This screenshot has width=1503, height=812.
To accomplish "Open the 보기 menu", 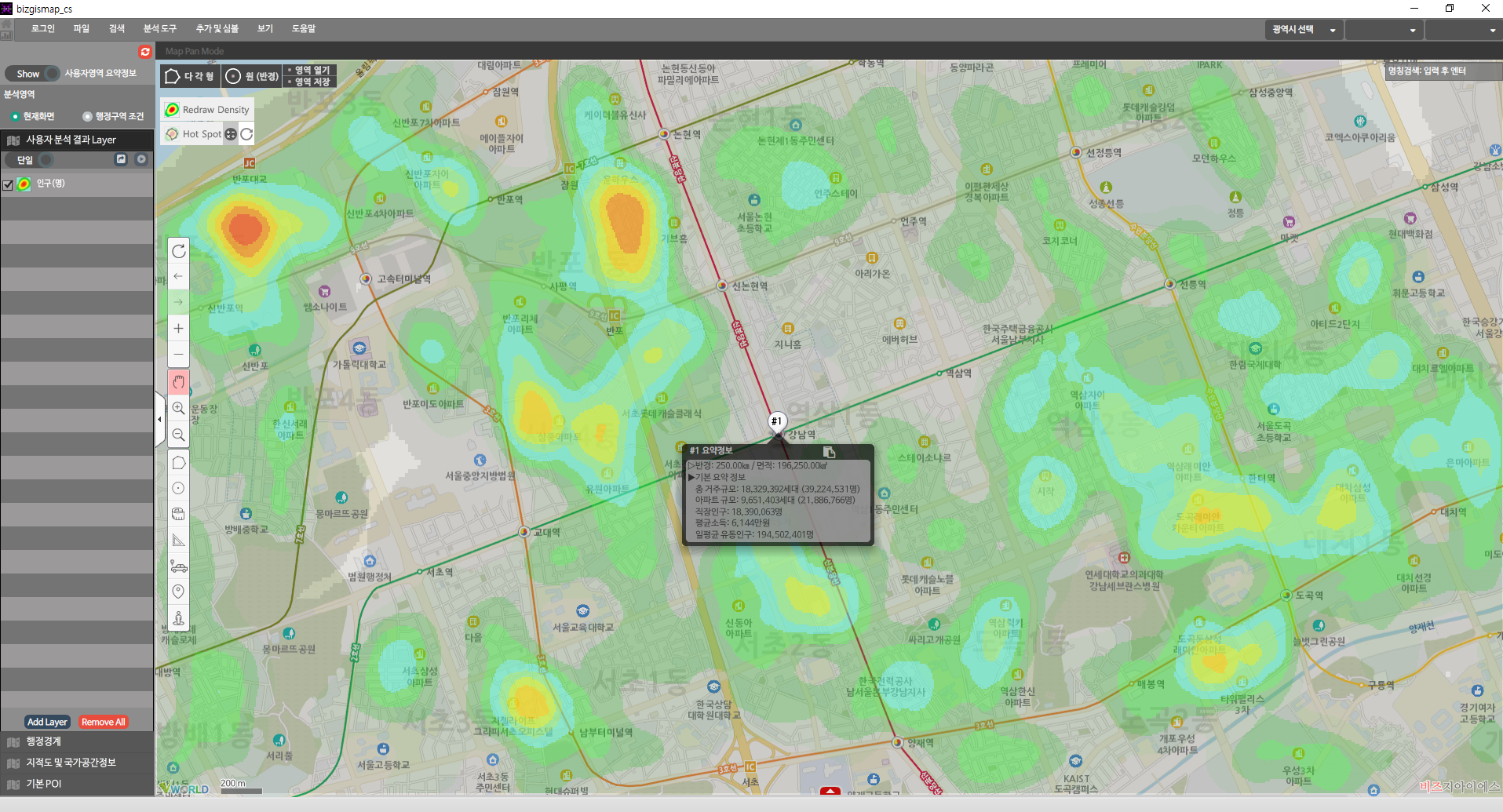I will 265,29.
